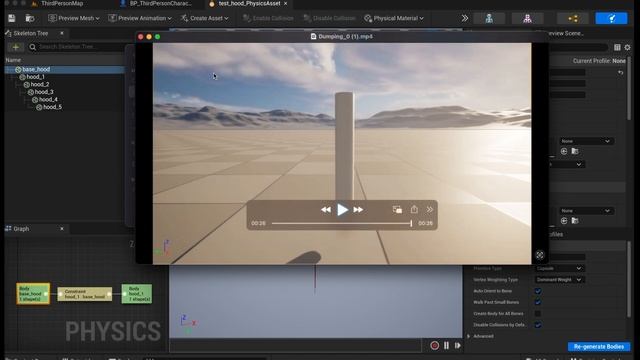Close the Graph panel

click(x=62, y=229)
